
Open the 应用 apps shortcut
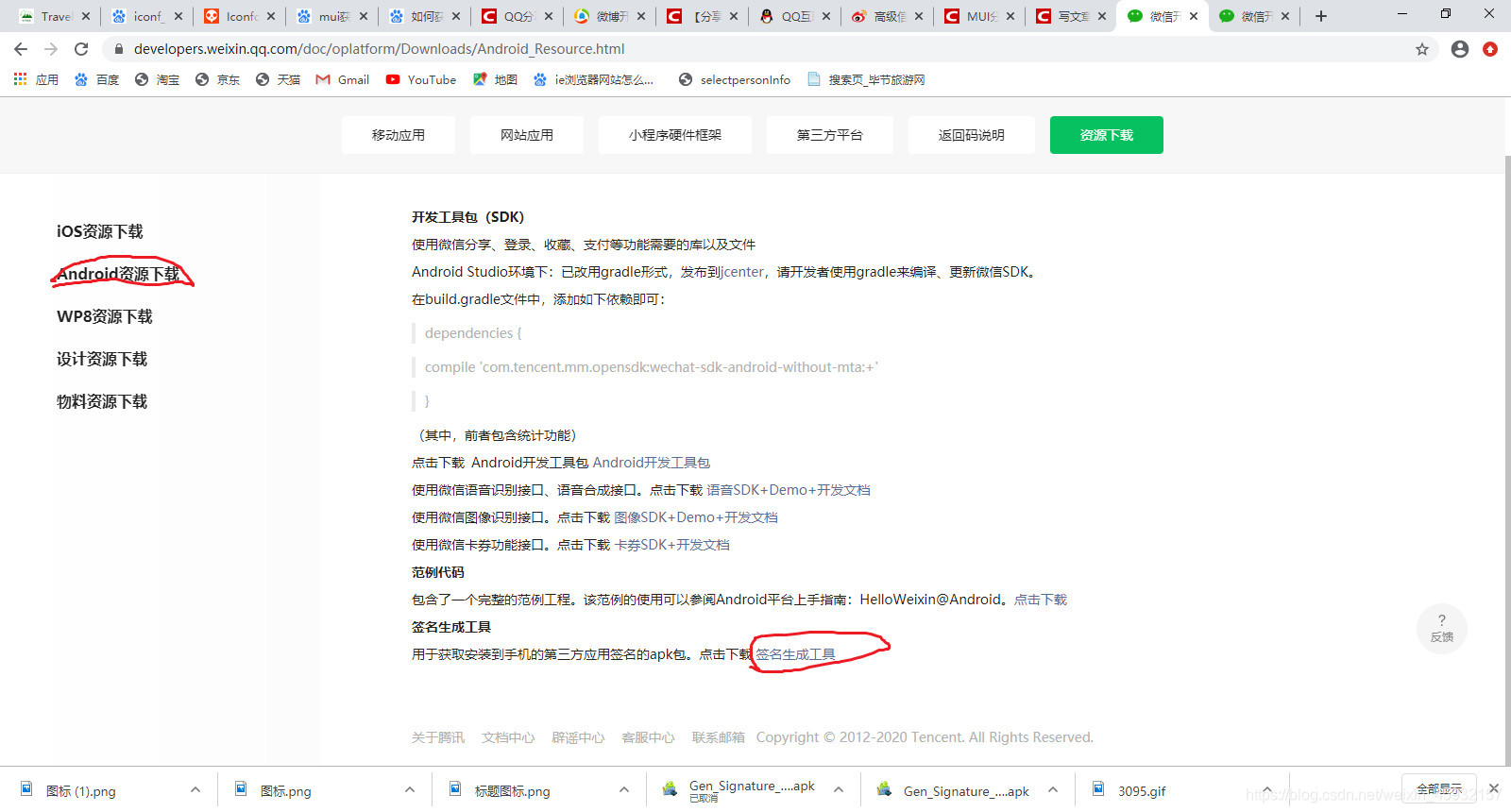[x=36, y=80]
